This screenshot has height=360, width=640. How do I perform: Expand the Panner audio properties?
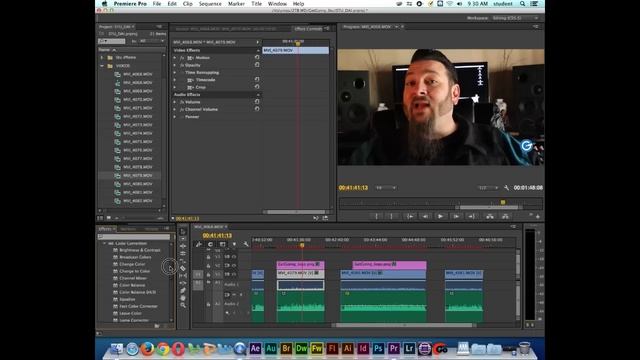(x=175, y=117)
